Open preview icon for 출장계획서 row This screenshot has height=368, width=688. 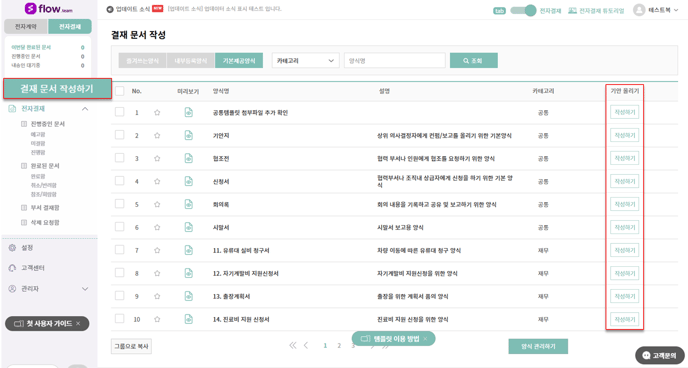click(189, 296)
